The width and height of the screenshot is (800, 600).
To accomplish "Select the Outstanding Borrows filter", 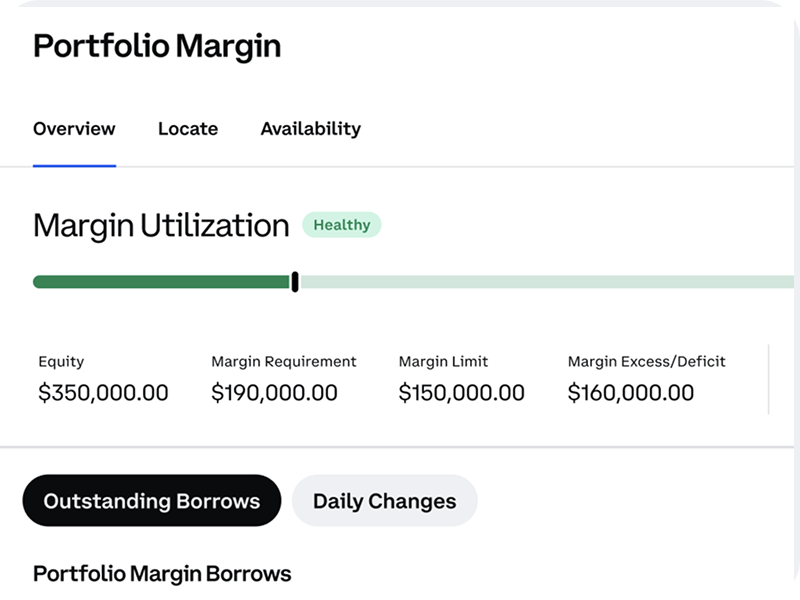I will 151,500.
